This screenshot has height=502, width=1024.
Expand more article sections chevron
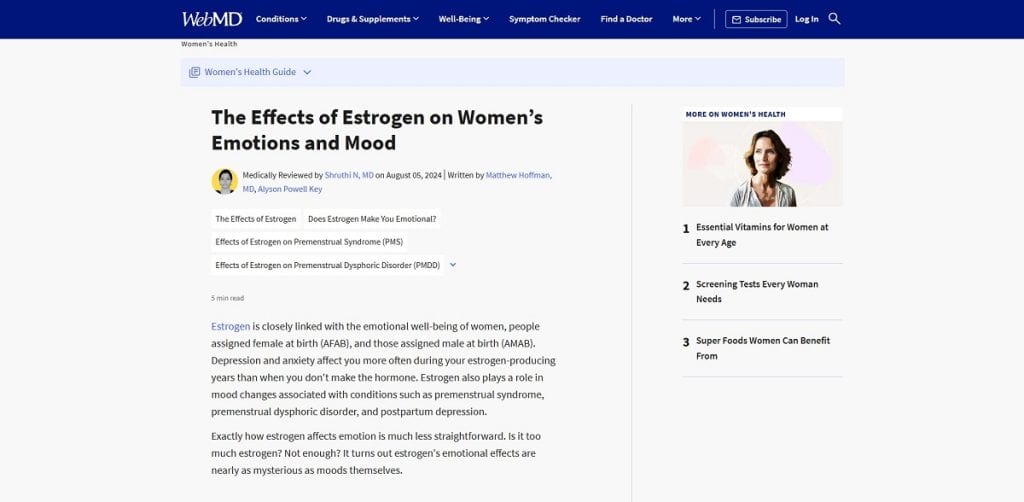coord(453,265)
